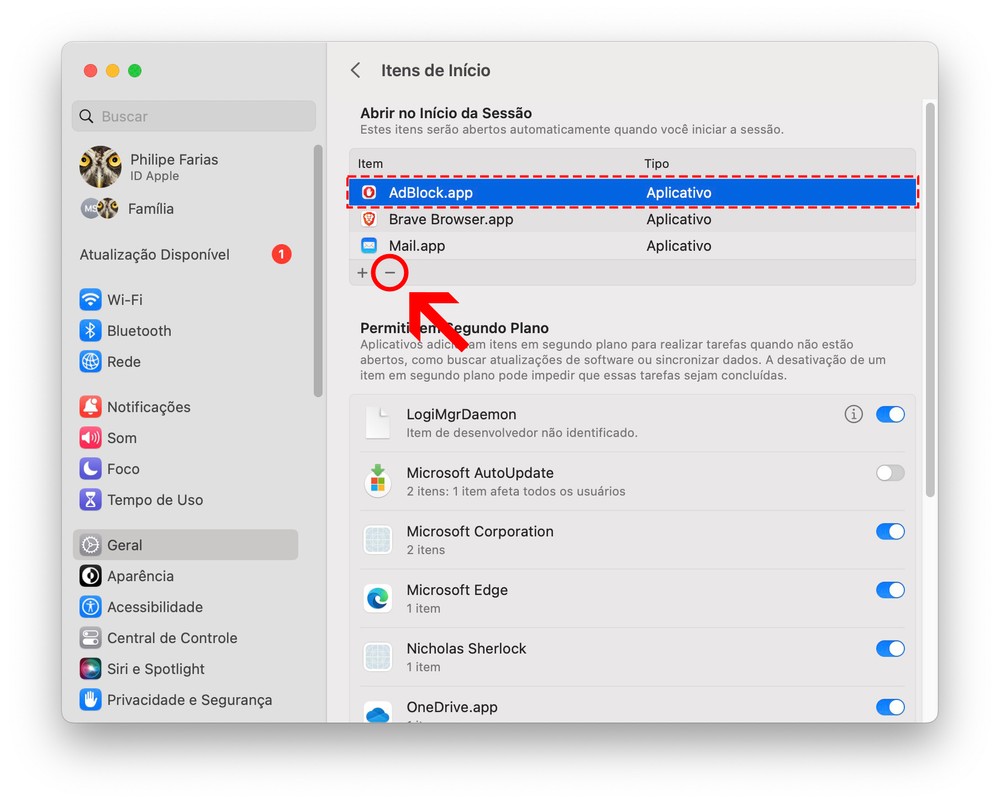Open the Aparência icon
1000x804 pixels.
click(91, 576)
